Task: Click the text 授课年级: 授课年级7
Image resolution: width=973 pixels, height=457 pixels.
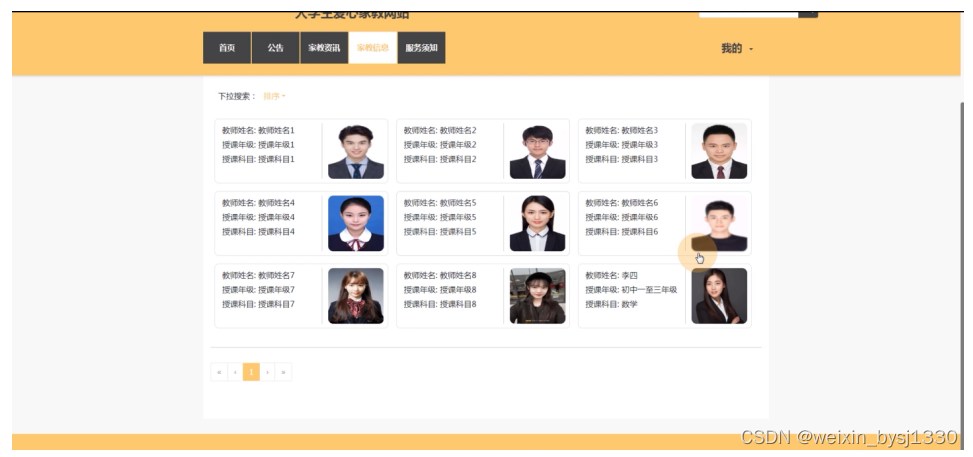Action: (x=258, y=290)
